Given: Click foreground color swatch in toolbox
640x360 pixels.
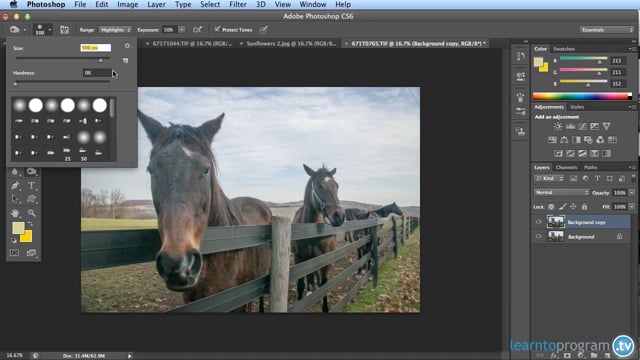Looking at the screenshot, I should tap(18, 228).
